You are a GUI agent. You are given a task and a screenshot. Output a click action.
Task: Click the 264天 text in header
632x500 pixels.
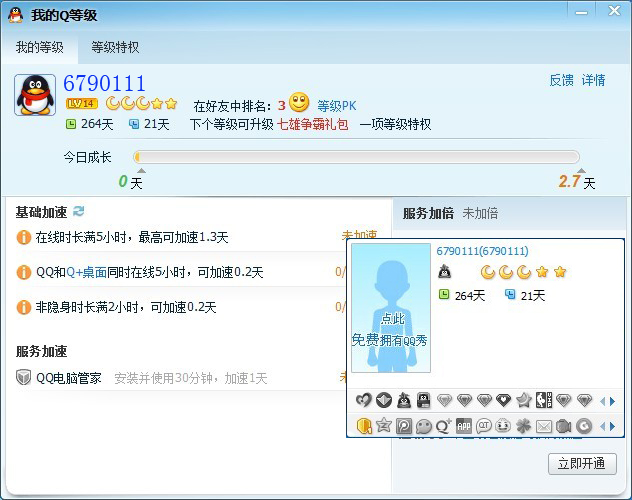pos(97,124)
